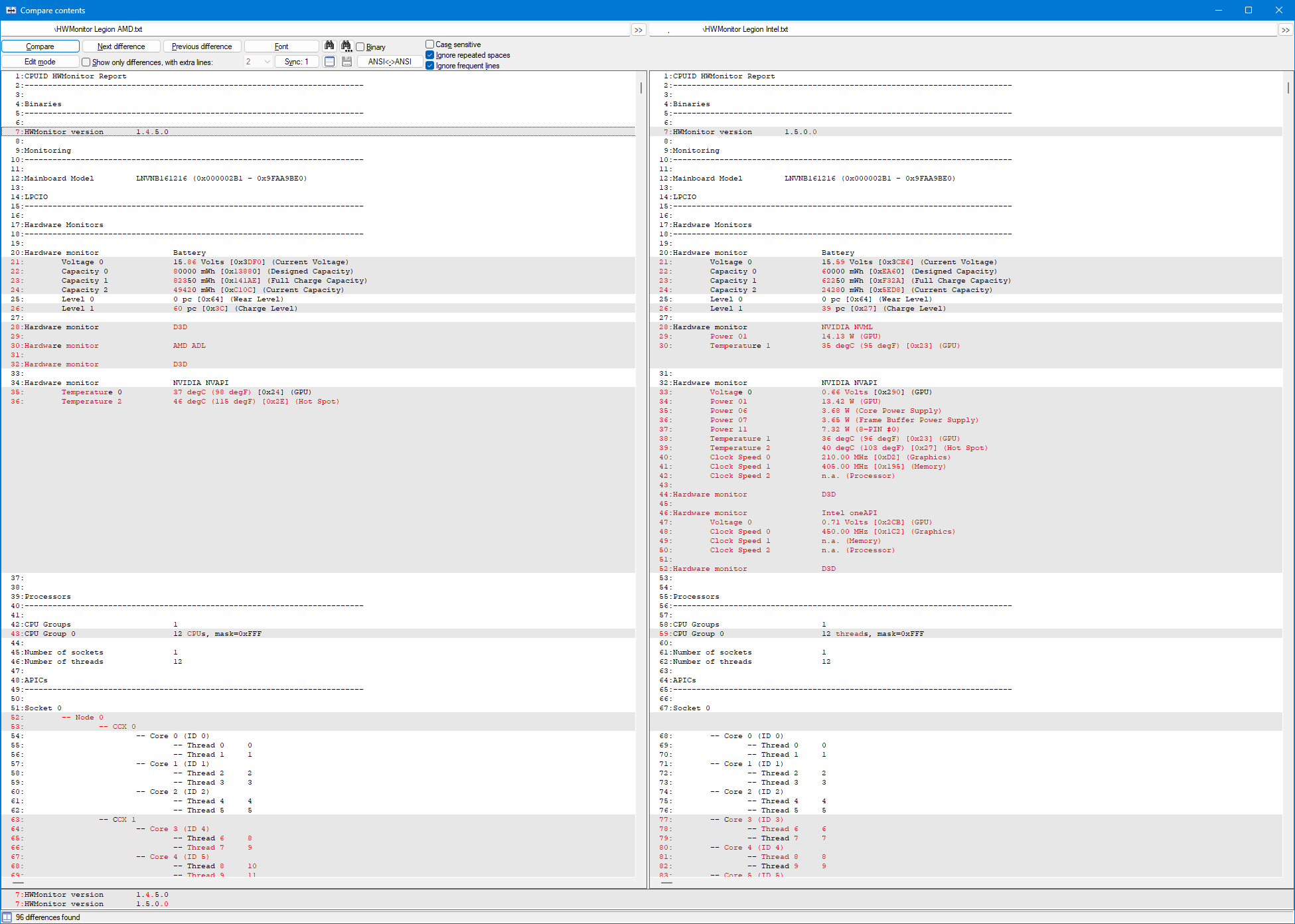Click the status bar panel icon
1295x924 pixels.
(x=7, y=917)
